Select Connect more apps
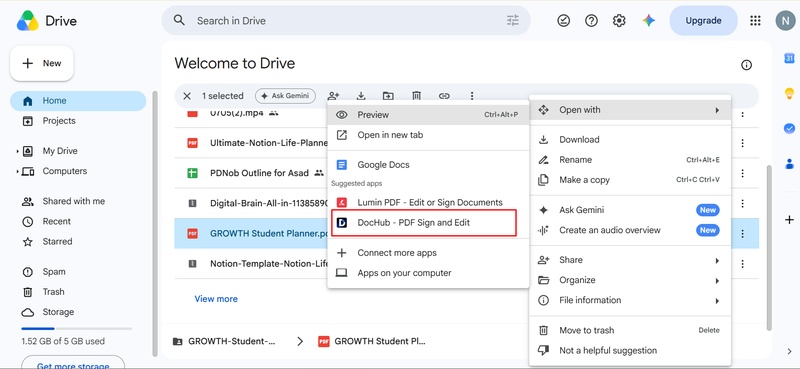 pos(428,253)
